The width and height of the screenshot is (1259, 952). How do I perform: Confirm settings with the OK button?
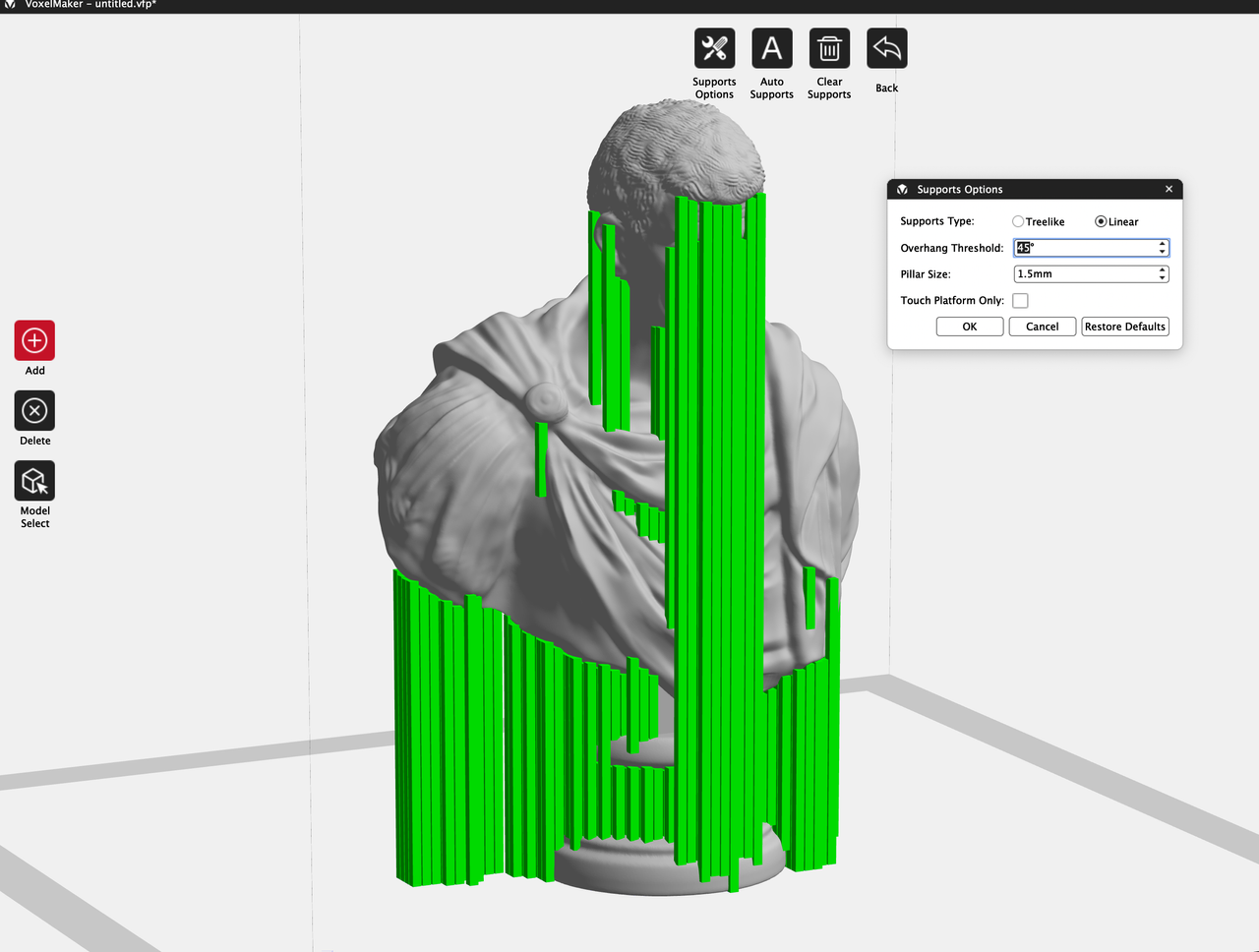pos(970,327)
